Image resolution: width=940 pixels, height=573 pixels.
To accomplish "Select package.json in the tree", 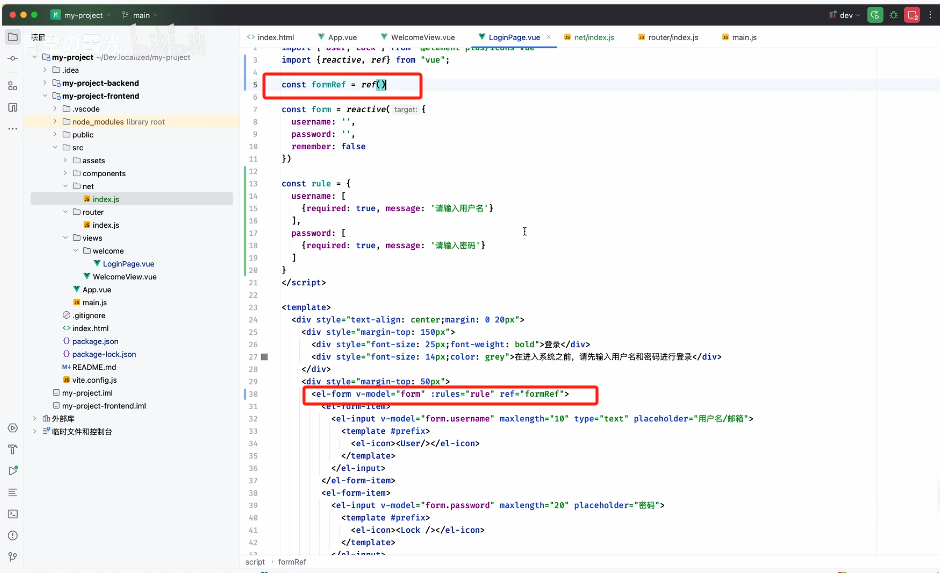I will click(91, 341).
